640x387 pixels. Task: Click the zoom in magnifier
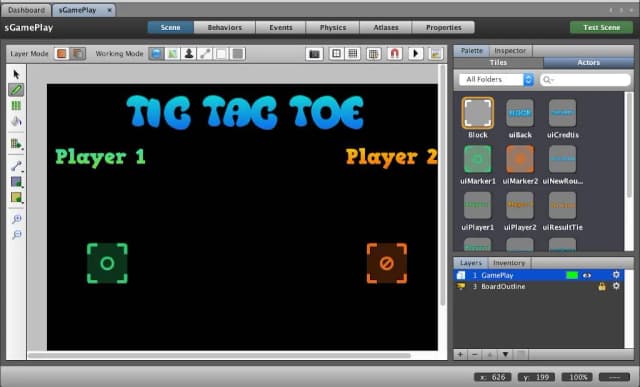(16, 219)
